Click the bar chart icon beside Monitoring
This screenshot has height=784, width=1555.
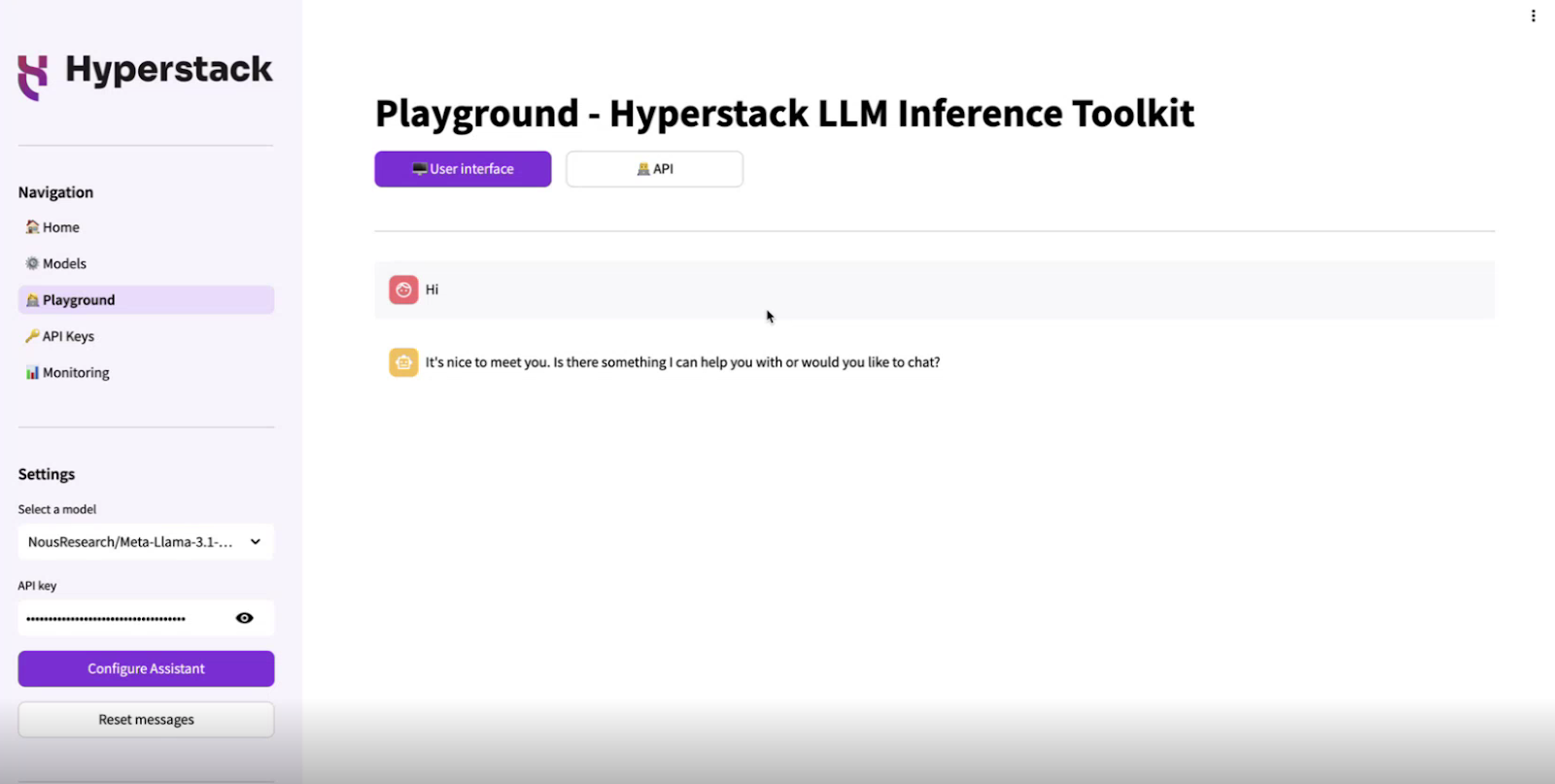(x=32, y=373)
